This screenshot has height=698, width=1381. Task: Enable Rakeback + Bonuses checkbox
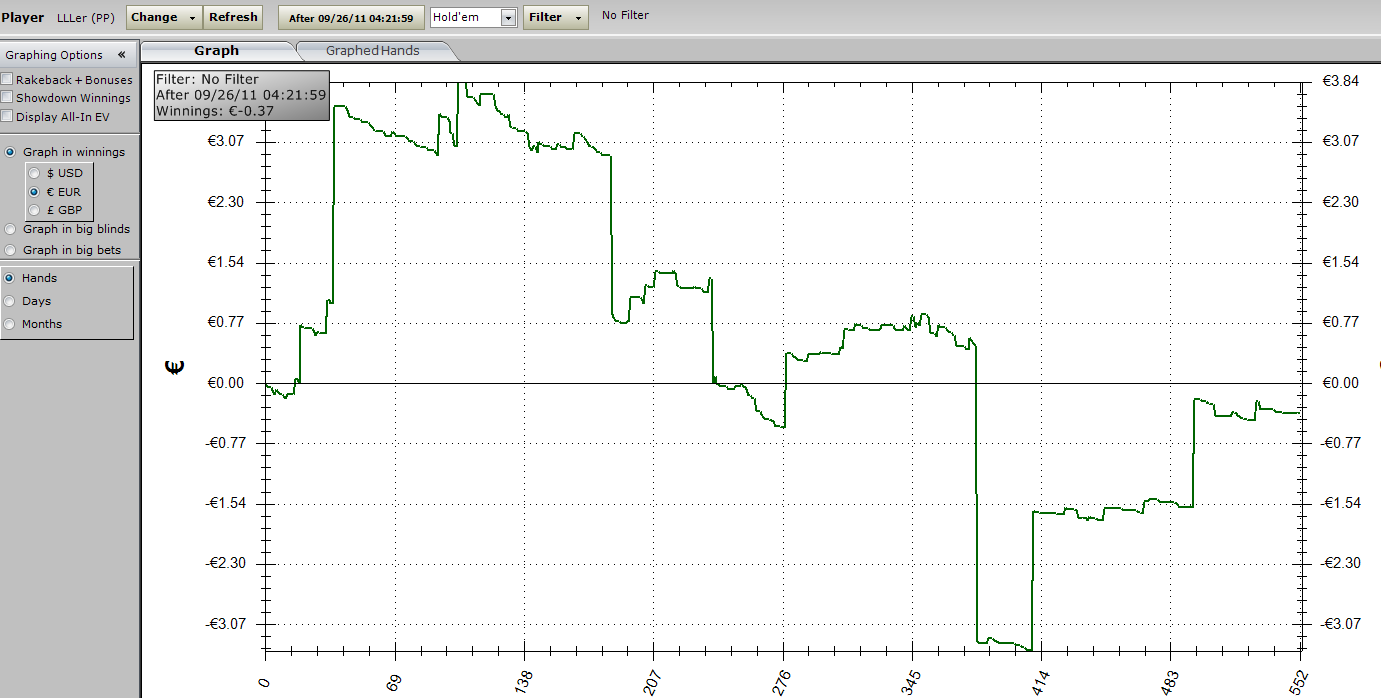tap(7, 79)
